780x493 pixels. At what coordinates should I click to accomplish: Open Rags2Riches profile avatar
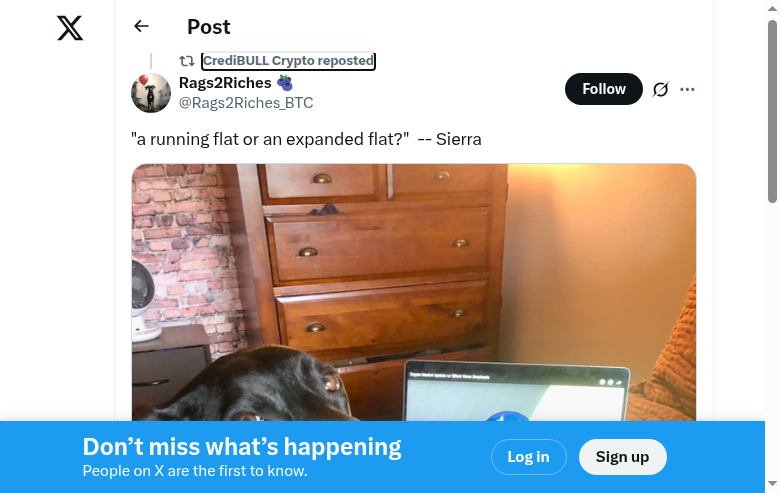click(x=151, y=93)
